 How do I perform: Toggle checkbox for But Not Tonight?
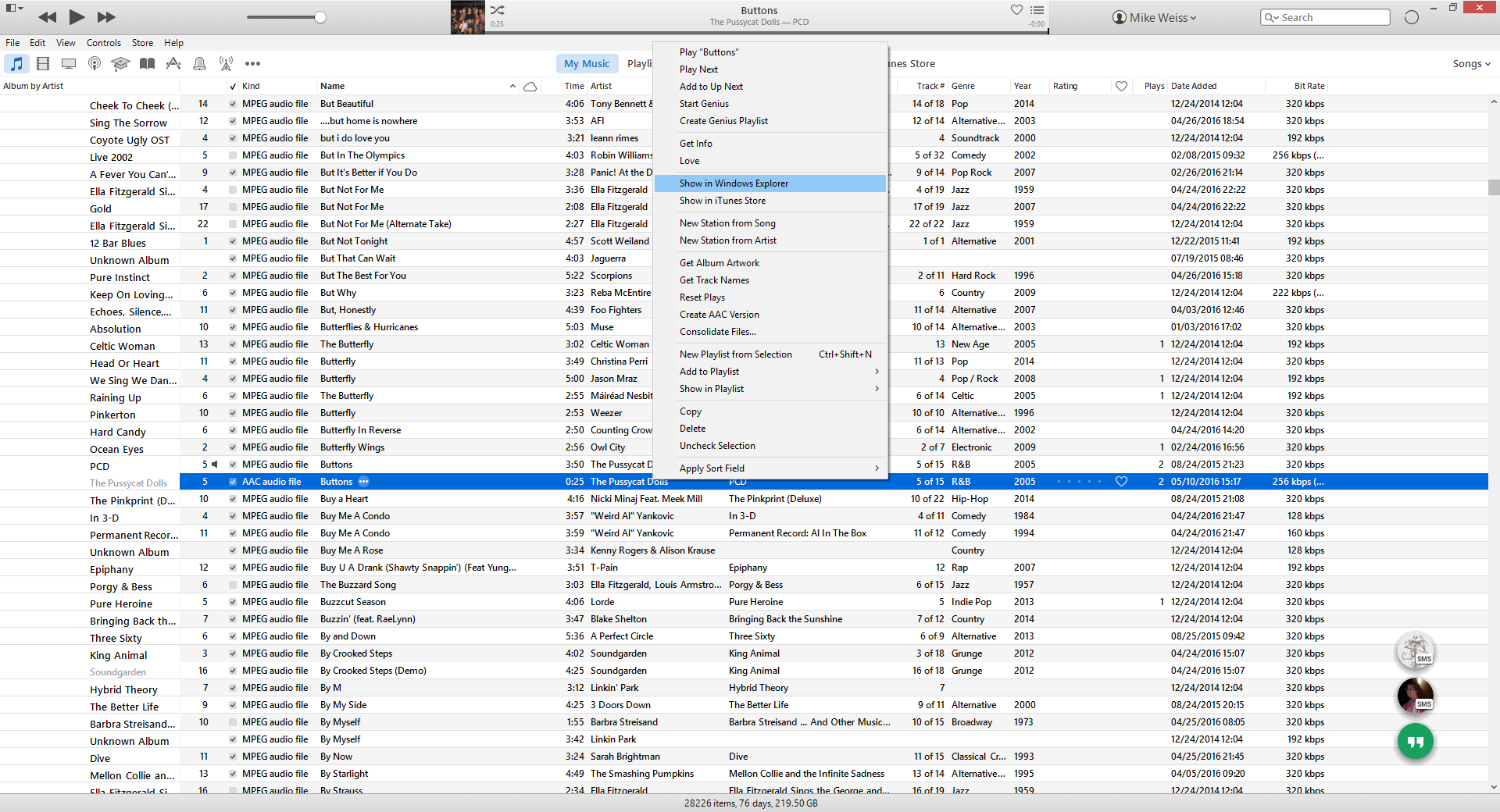pos(232,241)
